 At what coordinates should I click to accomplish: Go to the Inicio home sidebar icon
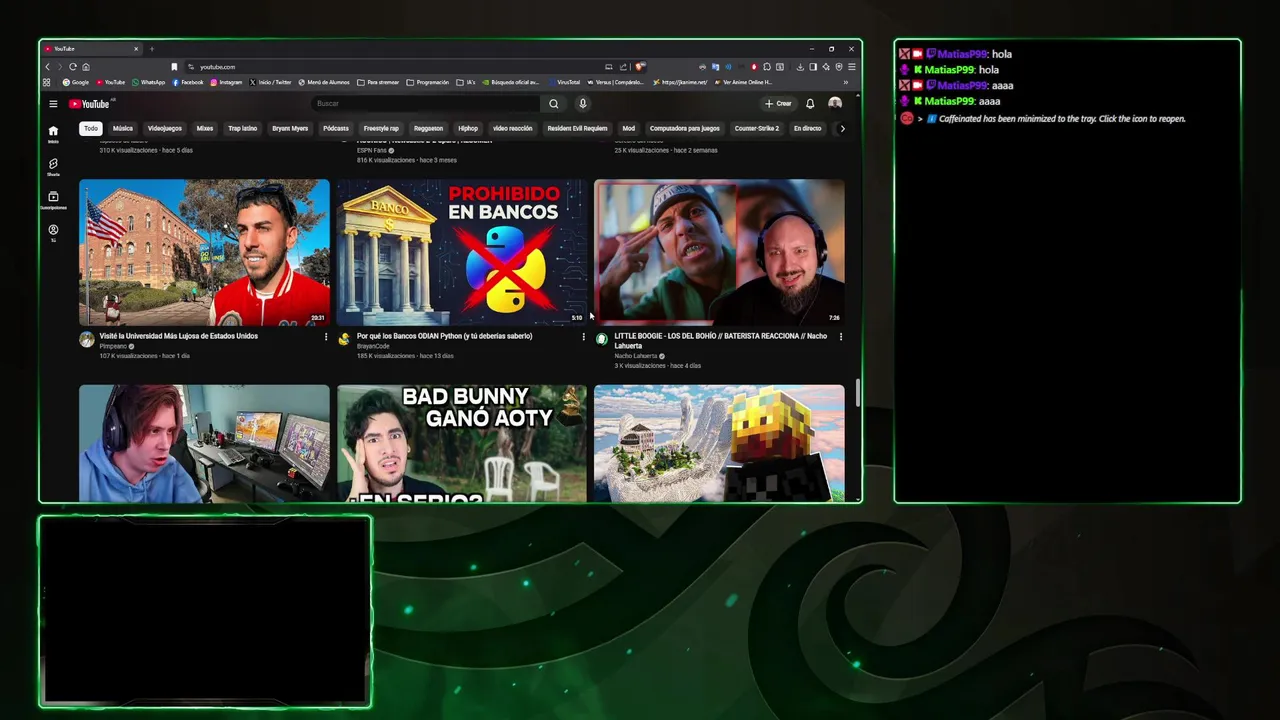click(53, 133)
